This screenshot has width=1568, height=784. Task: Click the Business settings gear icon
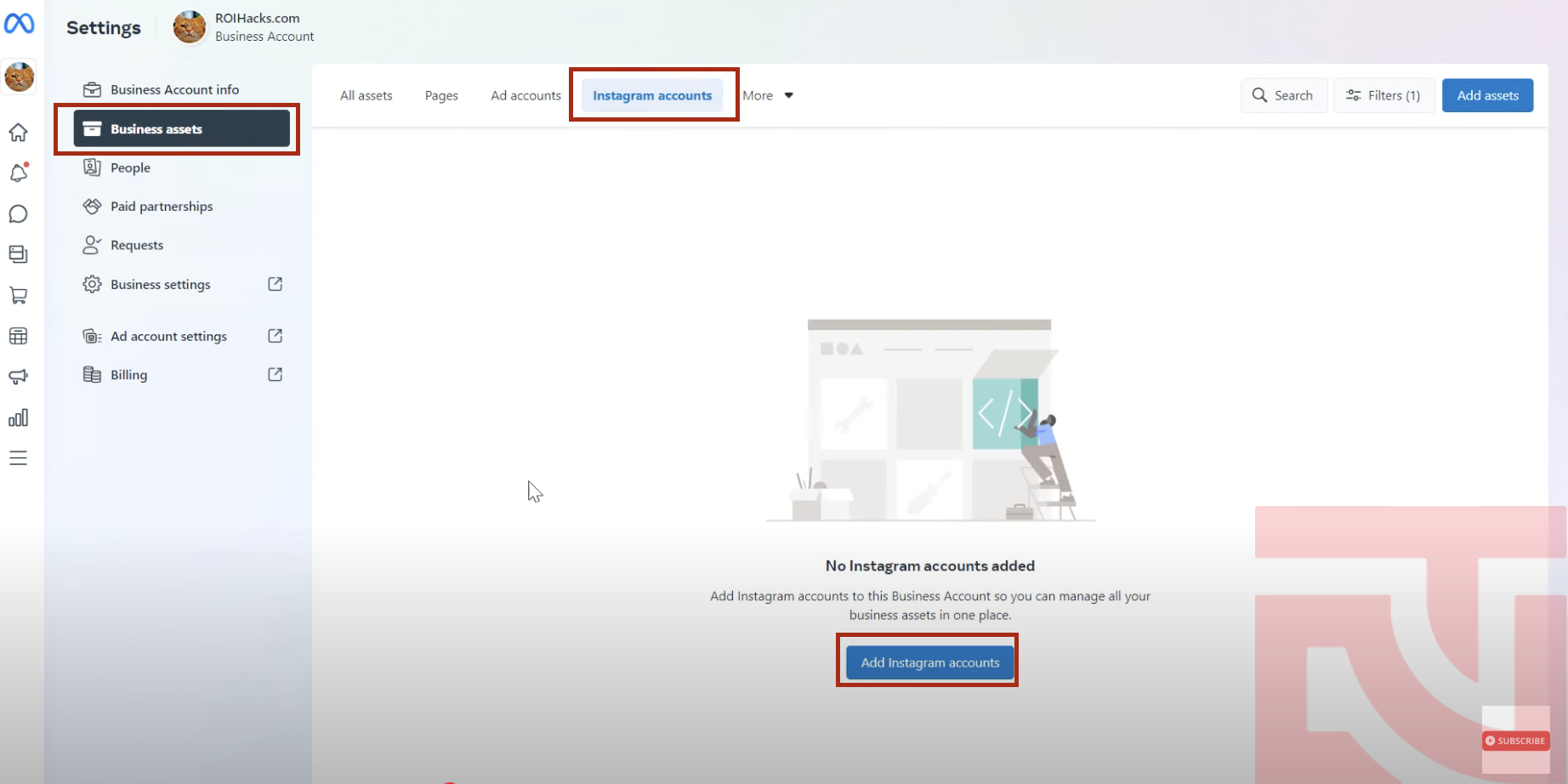coord(92,284)
